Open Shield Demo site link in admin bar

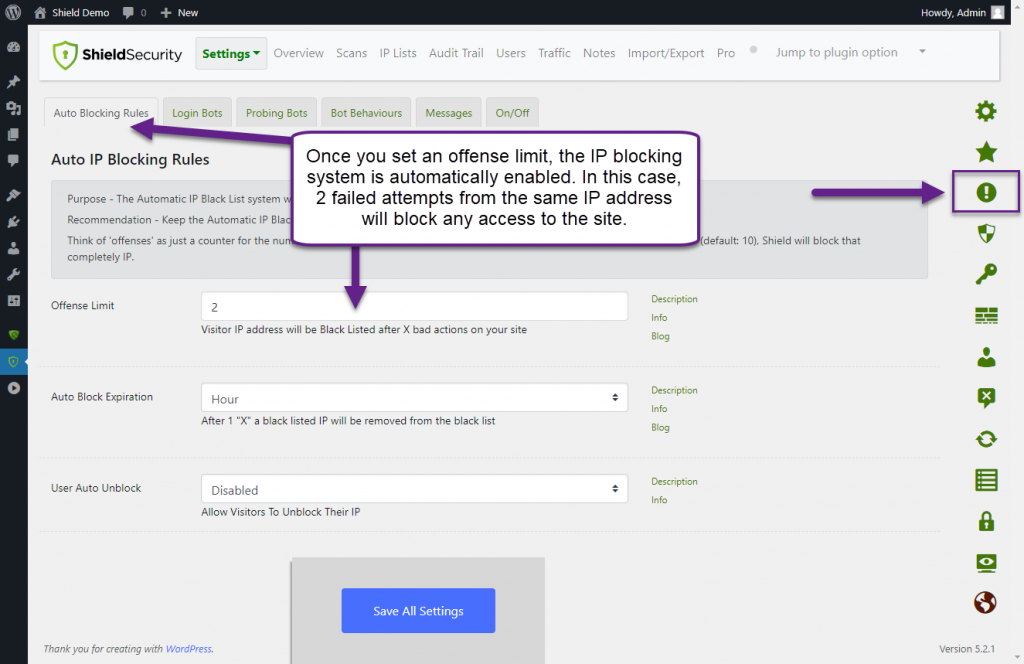pyautogui.click(x=72, y=12)
